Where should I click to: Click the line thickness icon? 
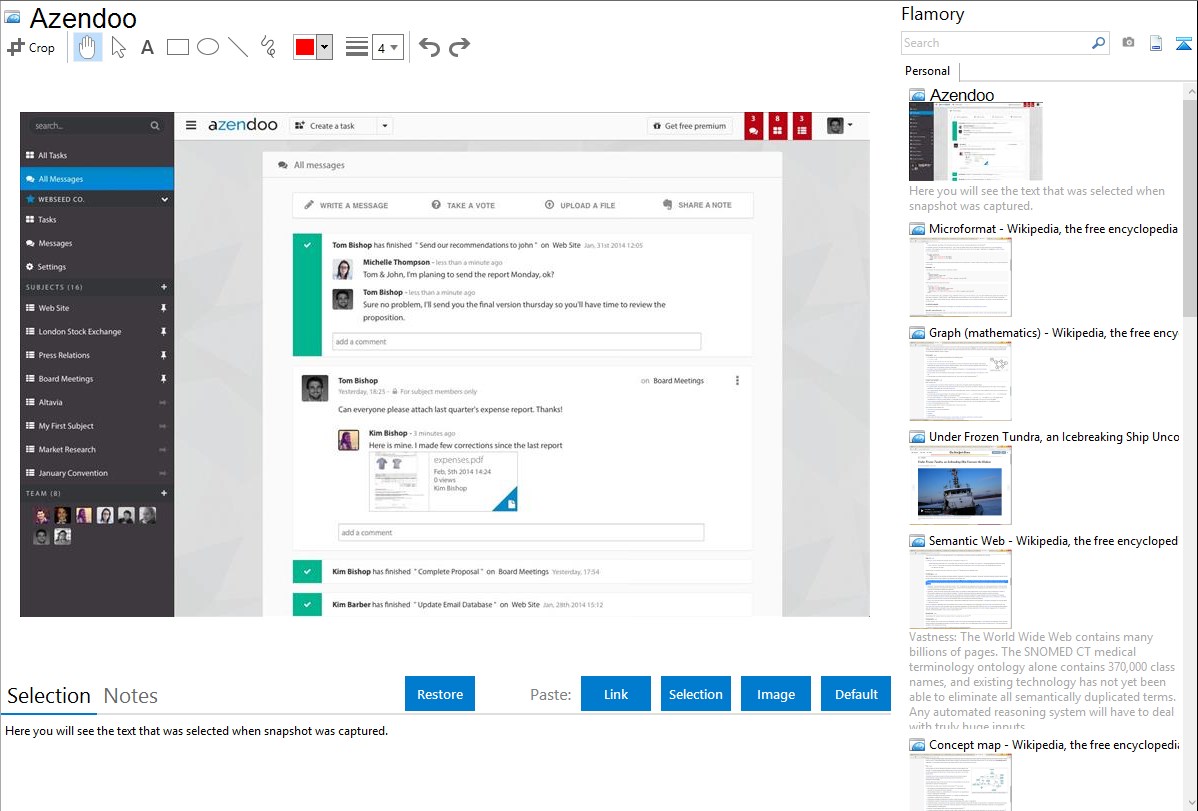357,47
